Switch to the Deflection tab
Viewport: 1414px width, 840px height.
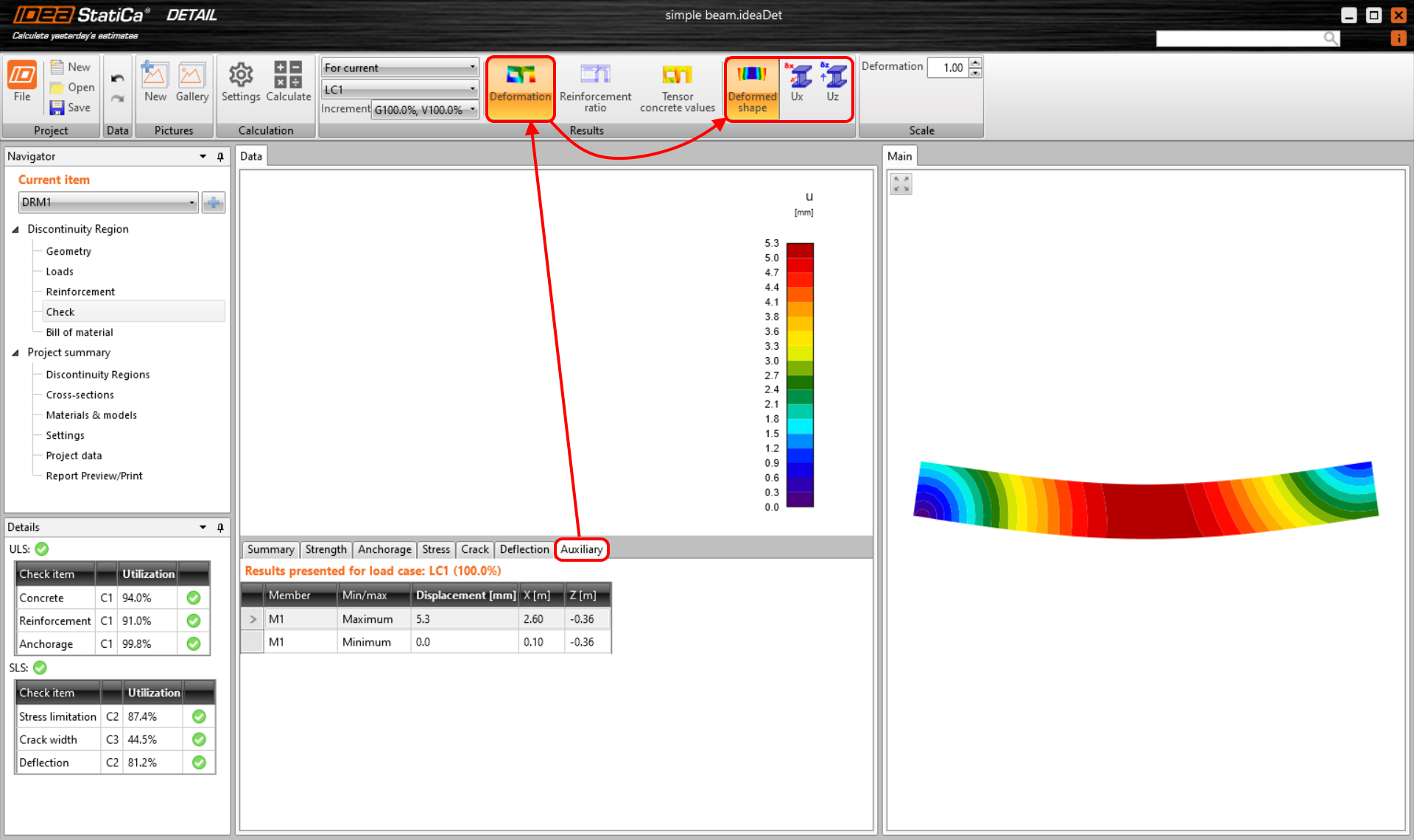point(524,549)
